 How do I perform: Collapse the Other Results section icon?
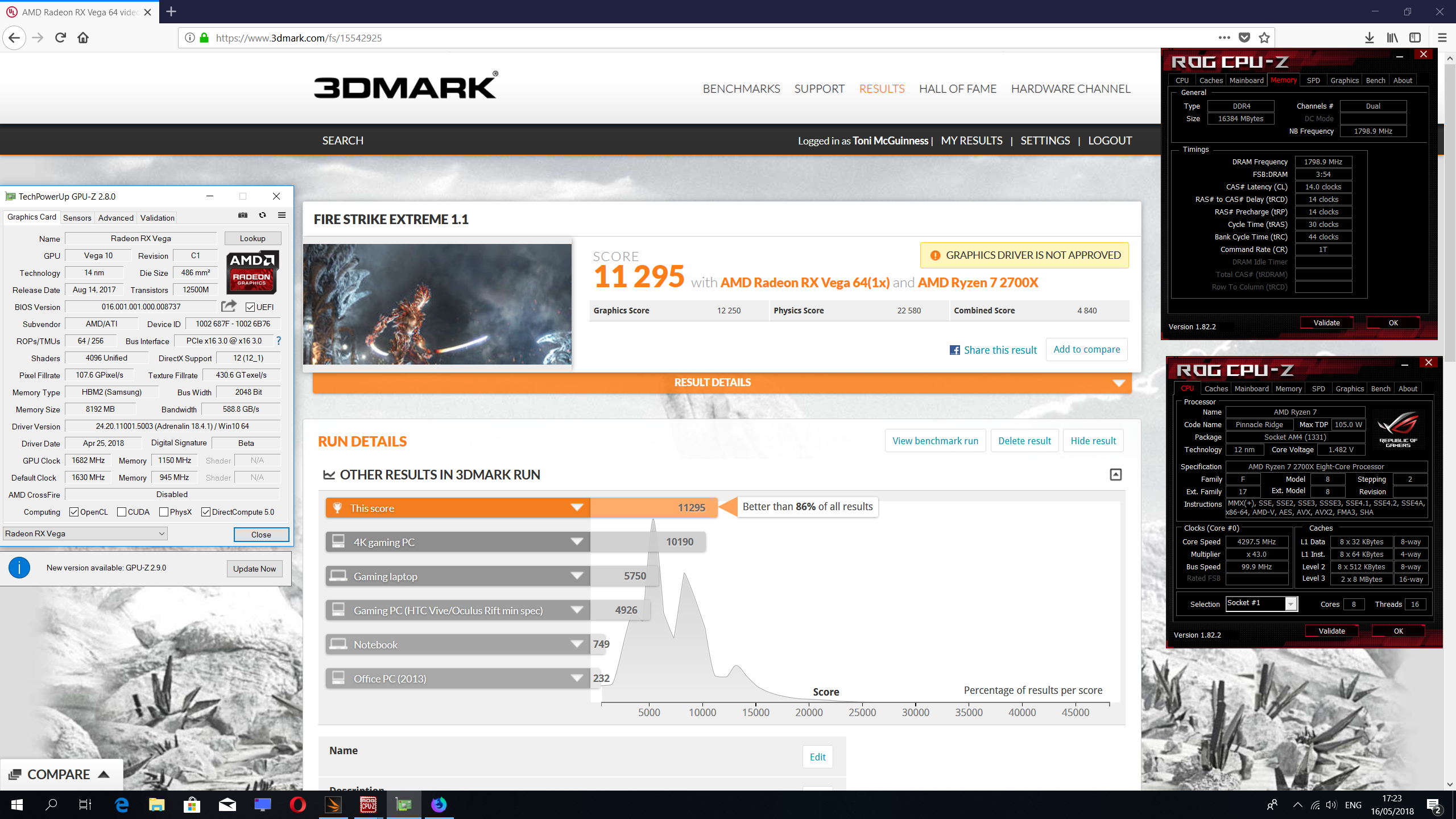tap(1116, 475)
